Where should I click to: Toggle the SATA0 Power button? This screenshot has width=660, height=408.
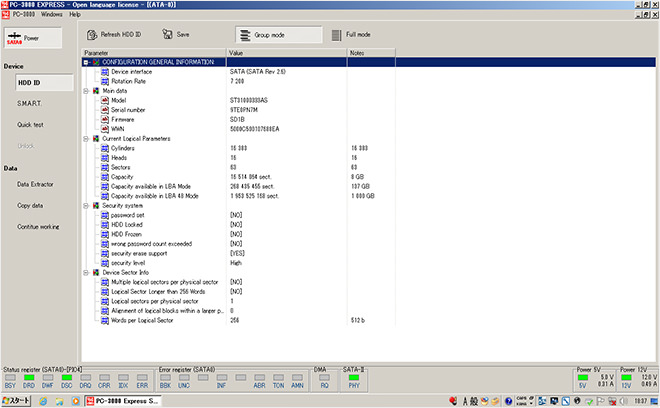[x=33, y=38]
